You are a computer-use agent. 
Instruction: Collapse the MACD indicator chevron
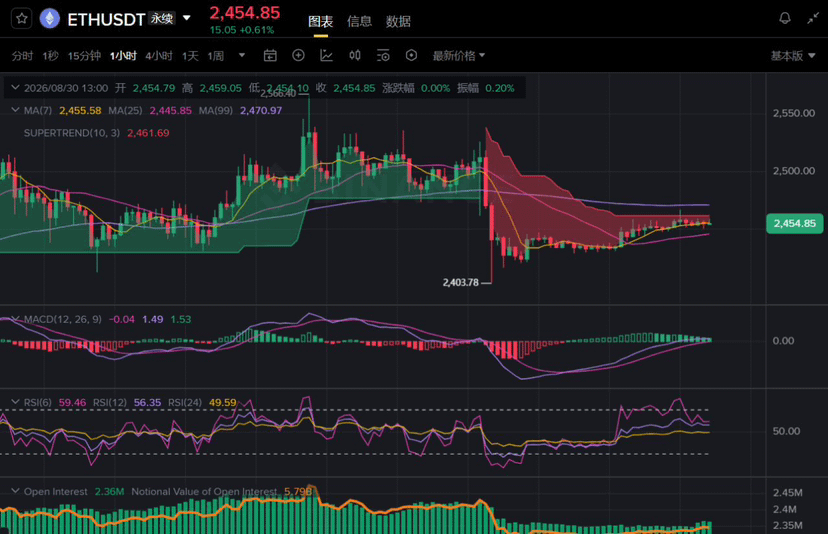[x=15, y=319]
